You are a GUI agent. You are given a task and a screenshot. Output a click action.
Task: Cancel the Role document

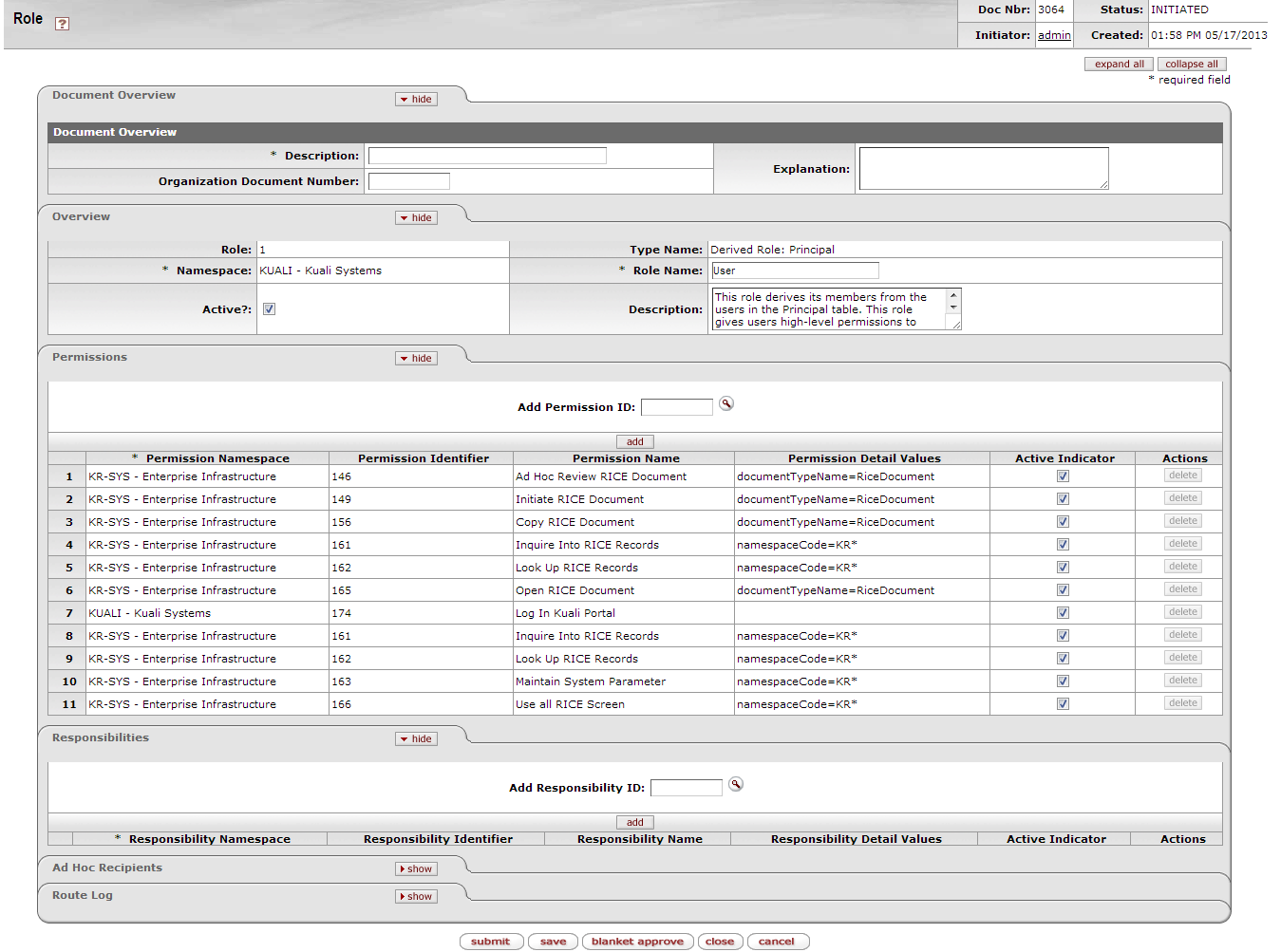[777, 942]
